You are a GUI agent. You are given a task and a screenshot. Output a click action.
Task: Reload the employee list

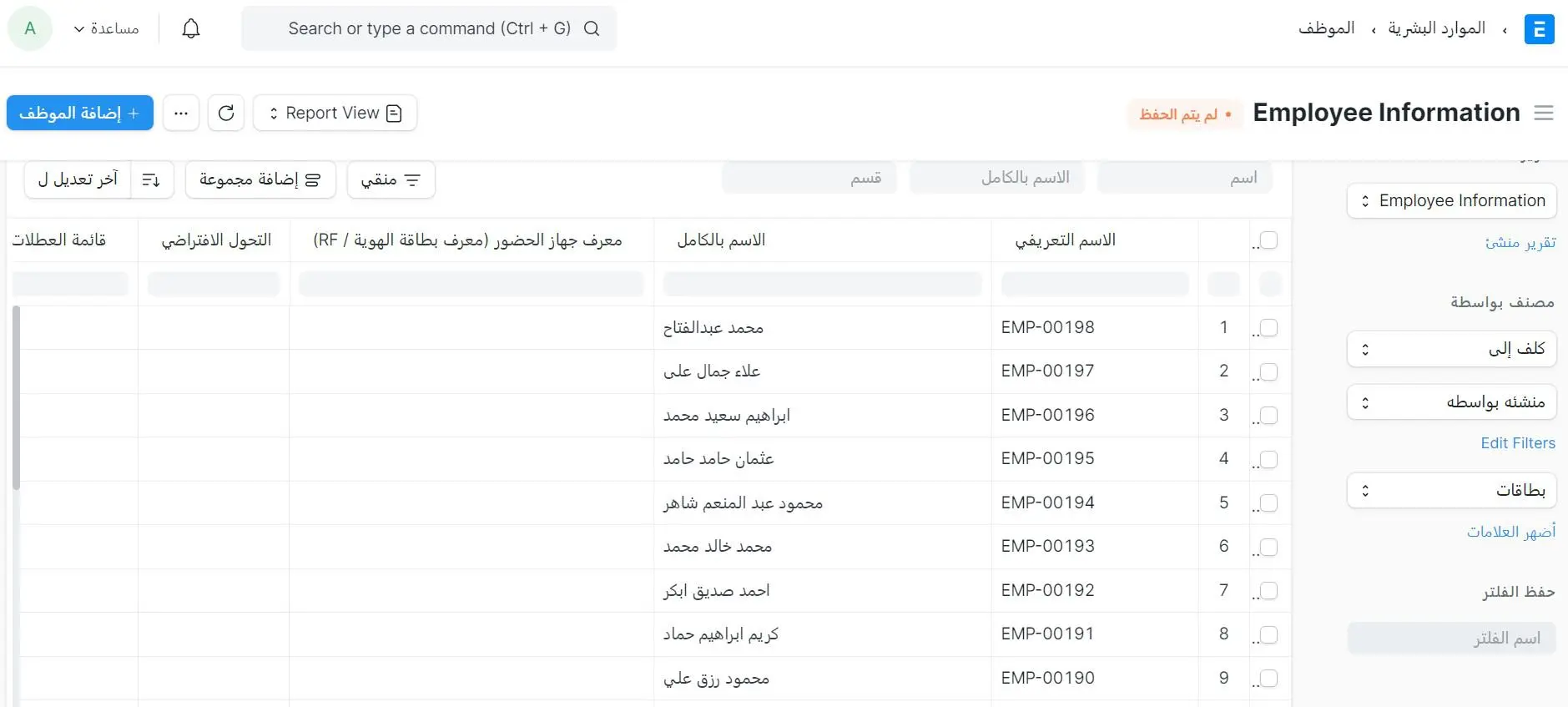pyautogui.click(x=226, y=113)
